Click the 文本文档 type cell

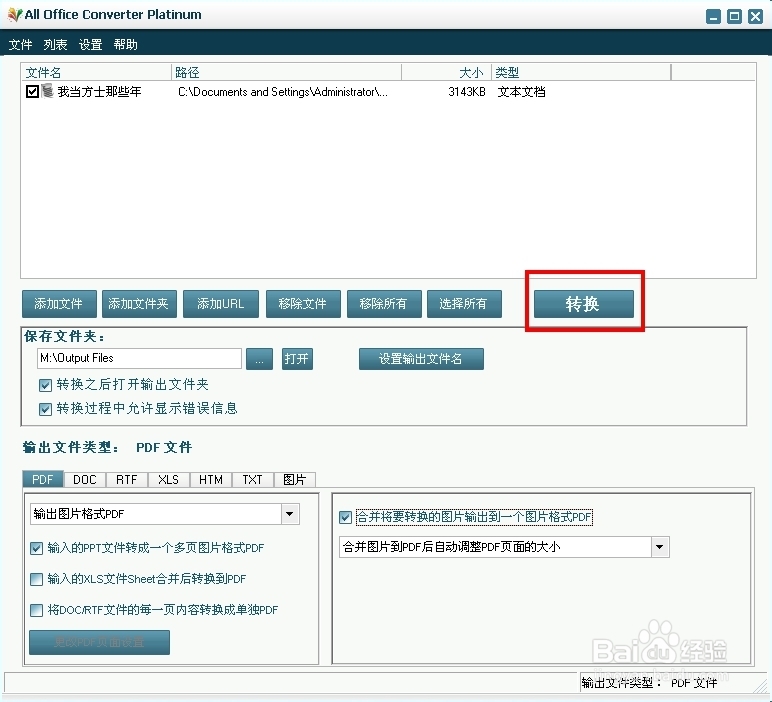coord(521,92)
